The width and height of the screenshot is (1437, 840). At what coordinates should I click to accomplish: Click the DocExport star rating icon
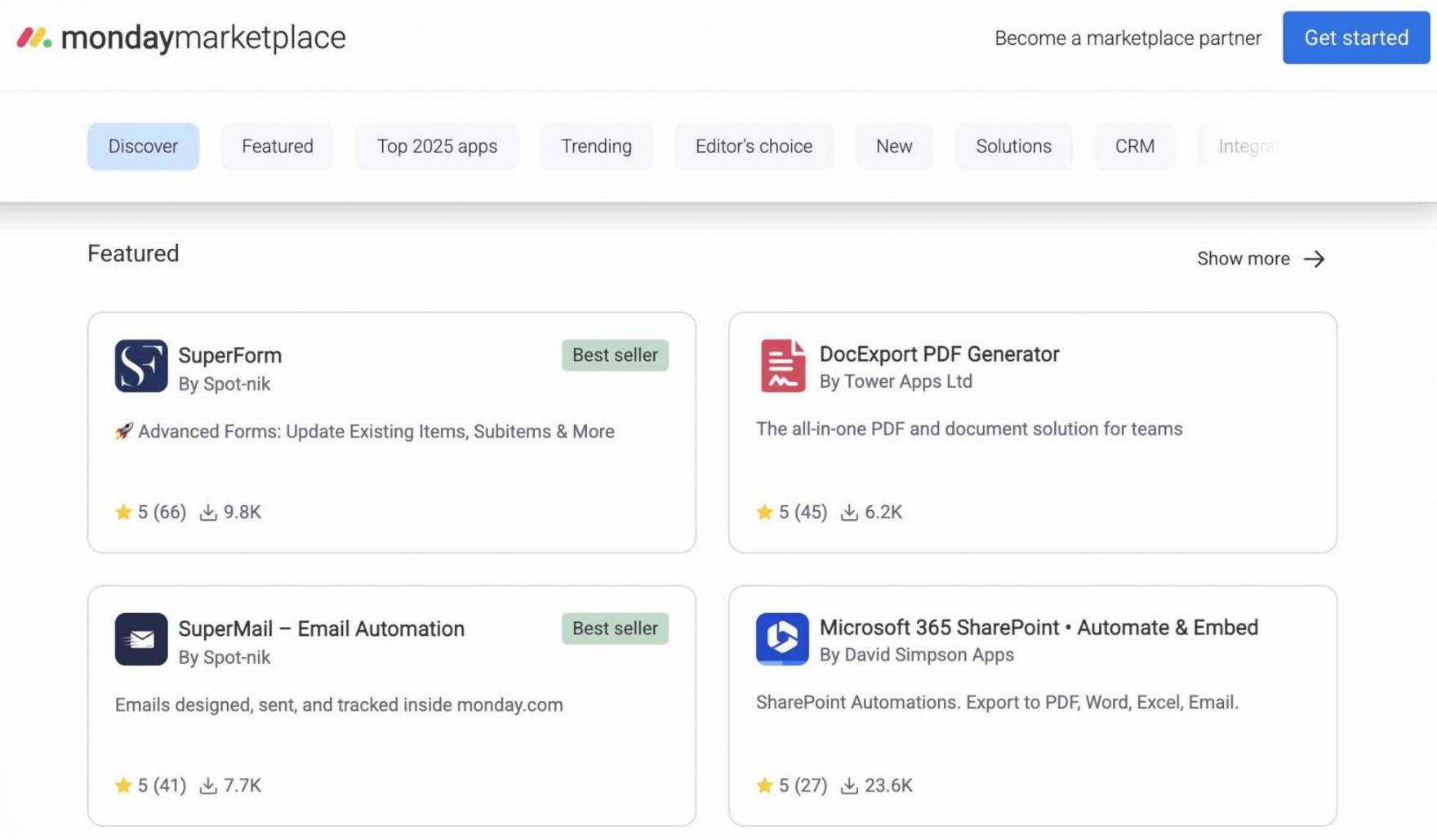point(764,512)
